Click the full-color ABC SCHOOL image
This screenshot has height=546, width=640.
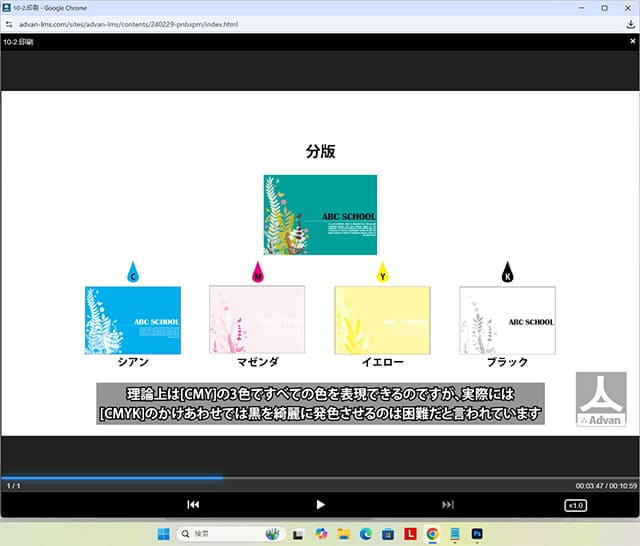[320, 215]
